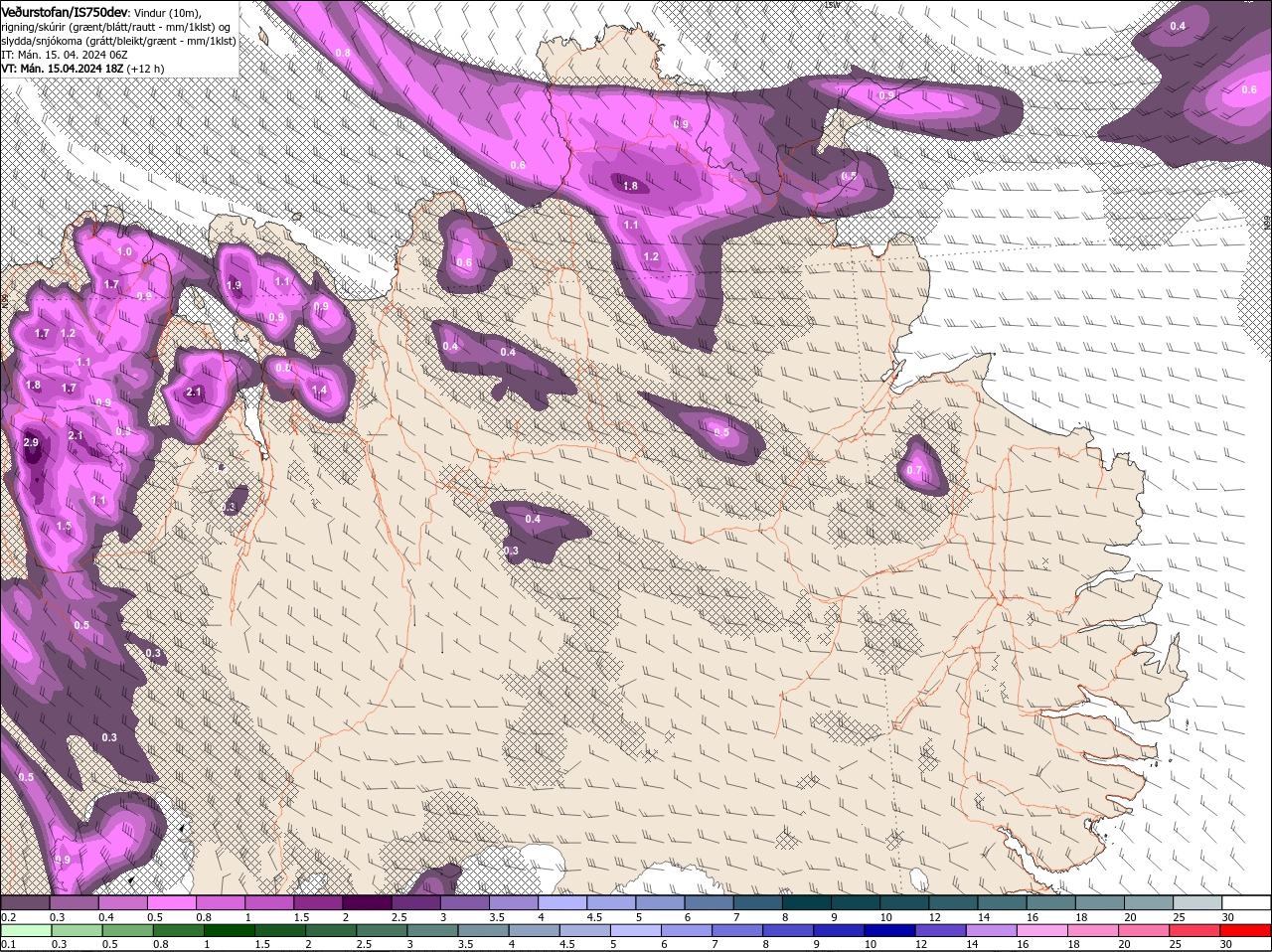Click the 1.0 precipitation value on the map
The image size is (1272, 952).
[x=124, y=251]
